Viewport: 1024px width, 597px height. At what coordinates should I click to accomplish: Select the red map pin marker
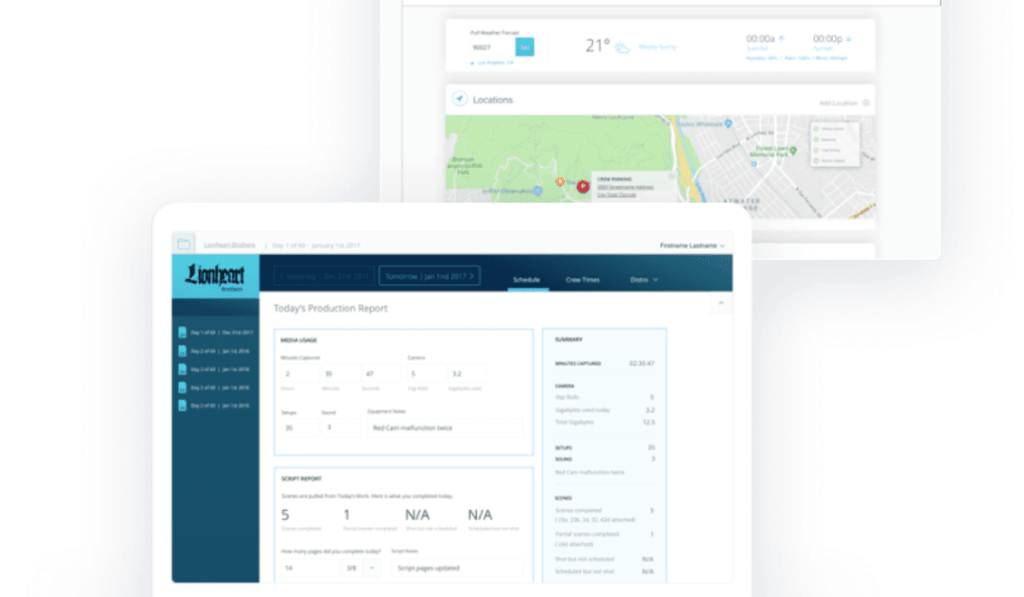point(583,187)
